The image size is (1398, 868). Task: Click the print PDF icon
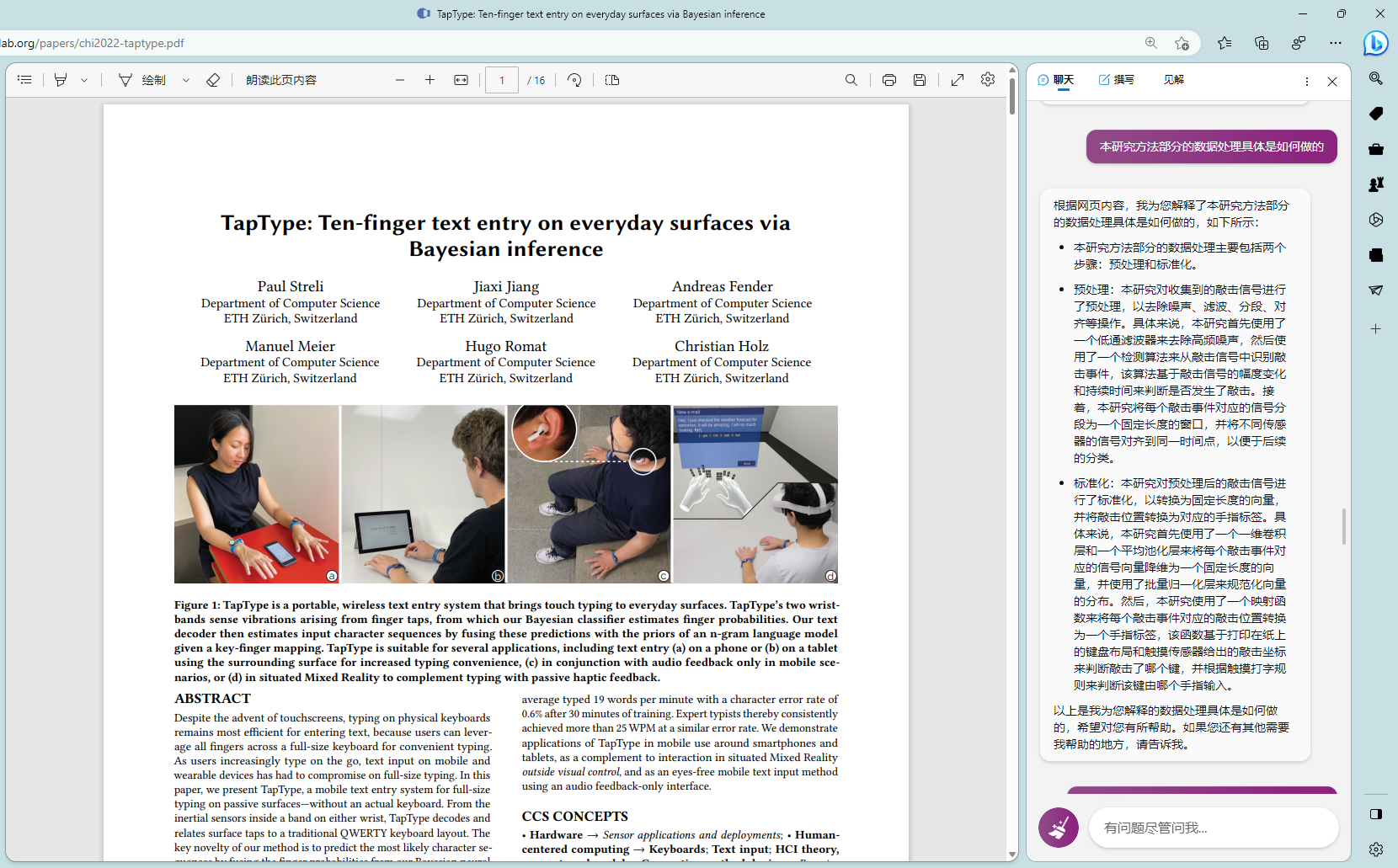(x=888, y=80)
